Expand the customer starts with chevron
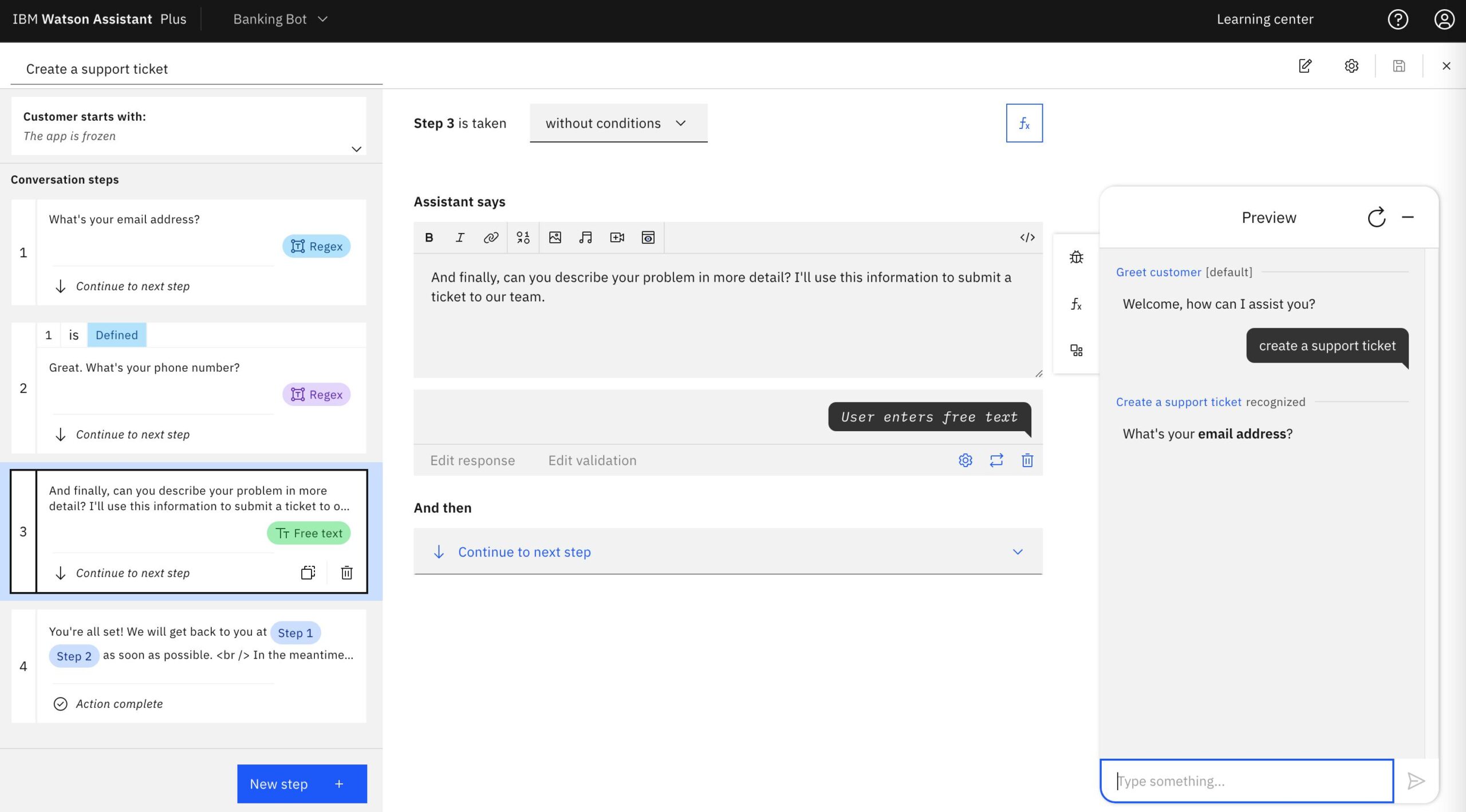The width and height of the screenshot is (1466, 812). (x=355, y=149)
